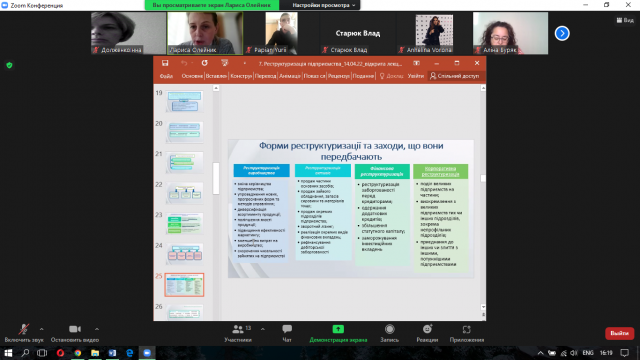Click PowerPoint Save icon
The height and width of the screenshot is (360, 640).
coord(165,63)
